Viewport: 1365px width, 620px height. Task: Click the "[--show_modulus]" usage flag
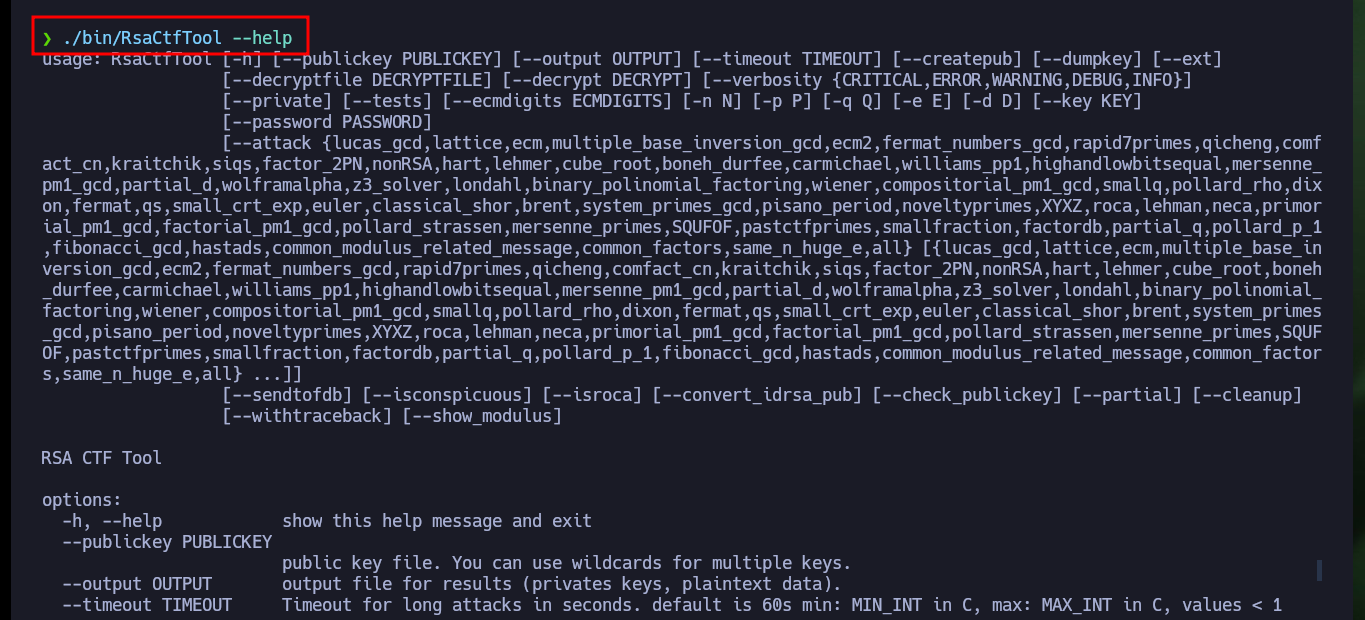[x=482, y=416]
